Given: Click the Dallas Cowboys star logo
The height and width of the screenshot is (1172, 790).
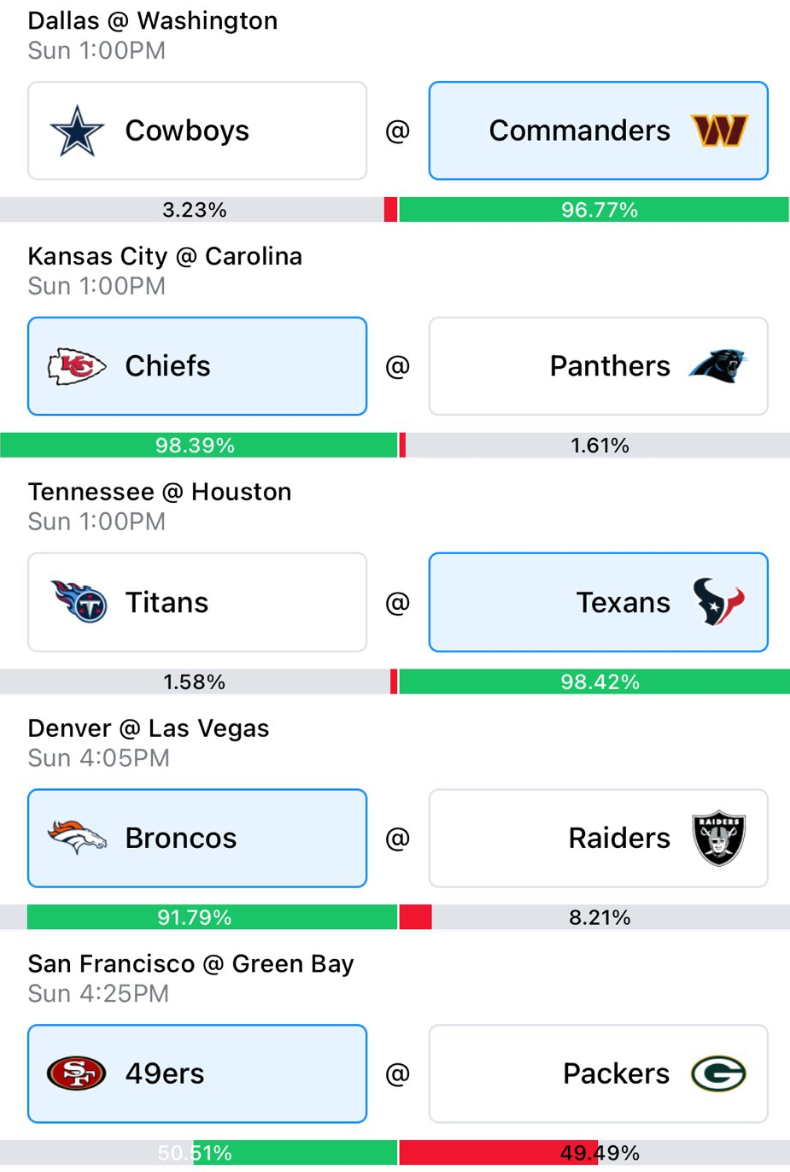Looking at the screenshot, I should tap(77, 131).
